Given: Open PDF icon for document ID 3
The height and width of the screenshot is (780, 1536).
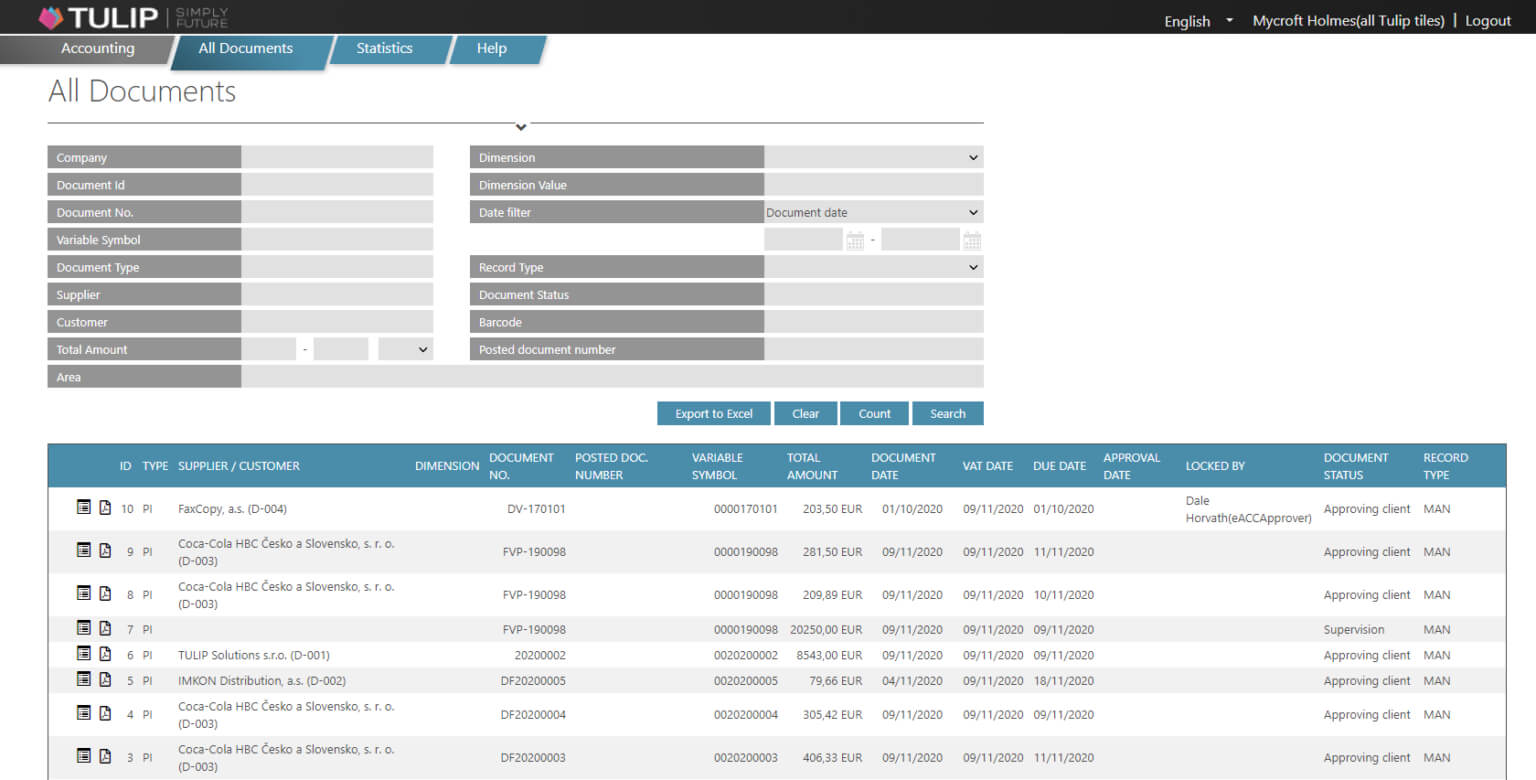Looking at the screenshot, I should pyautogui.click(x=105, y=756).
